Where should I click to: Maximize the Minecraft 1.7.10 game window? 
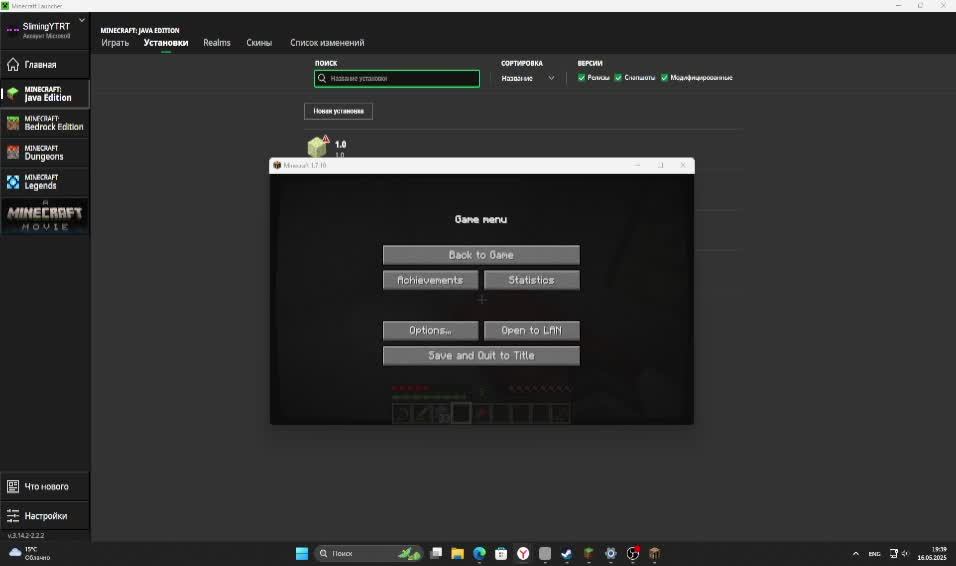[x=660, y=165]
